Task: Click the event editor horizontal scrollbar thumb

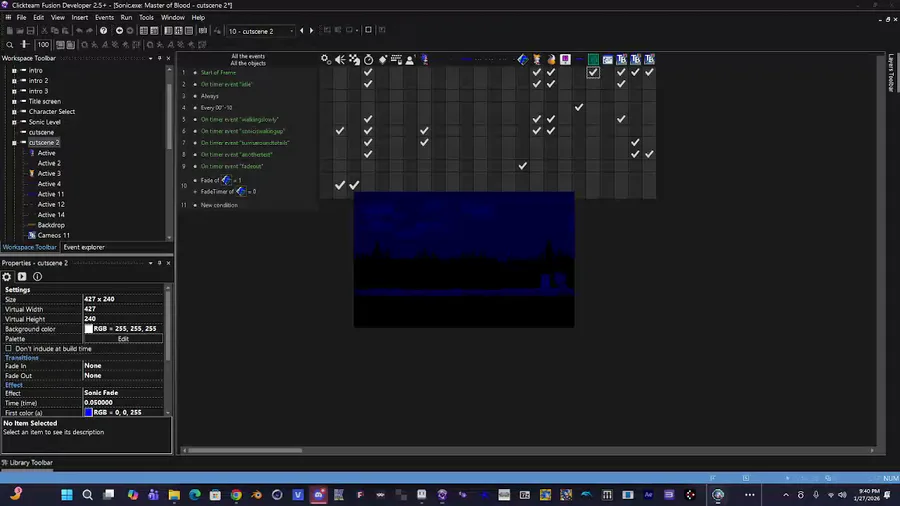Action: [245, 450]
